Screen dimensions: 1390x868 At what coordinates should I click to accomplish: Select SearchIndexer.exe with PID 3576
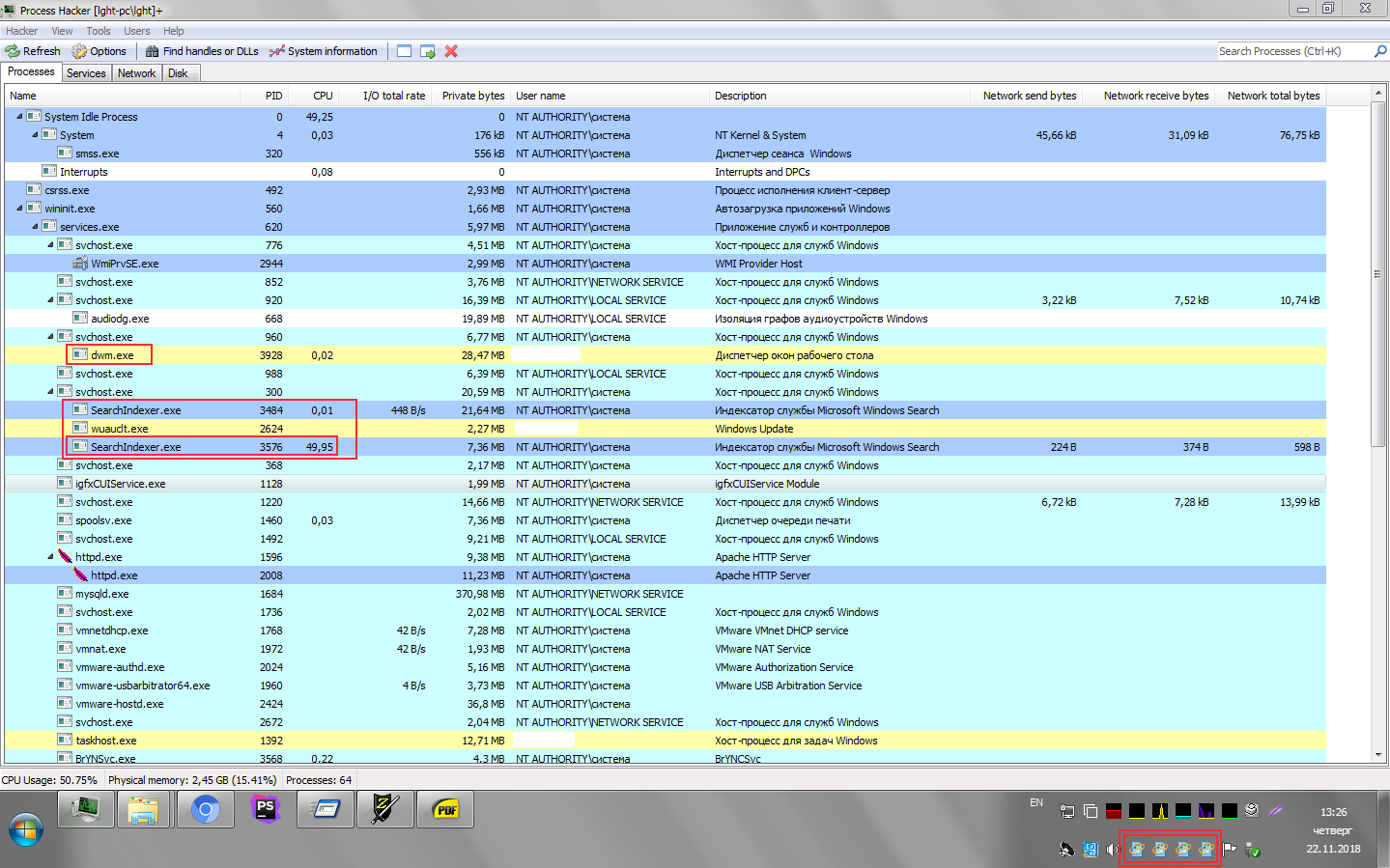click(666, 446)
